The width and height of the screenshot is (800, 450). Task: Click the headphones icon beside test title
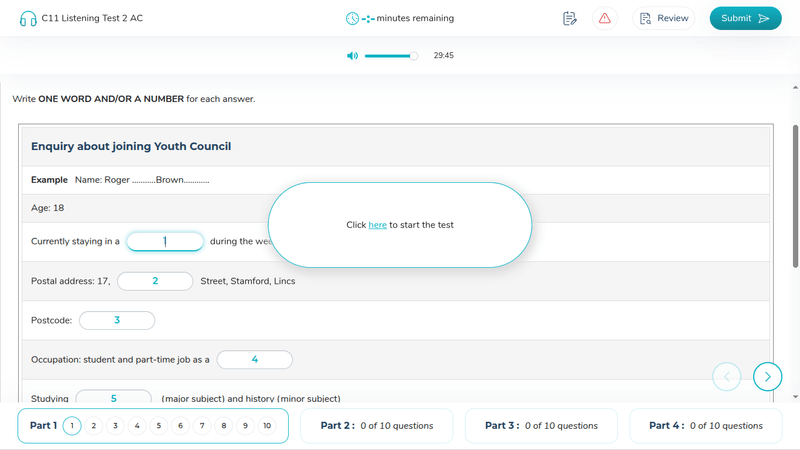[28, 19]
